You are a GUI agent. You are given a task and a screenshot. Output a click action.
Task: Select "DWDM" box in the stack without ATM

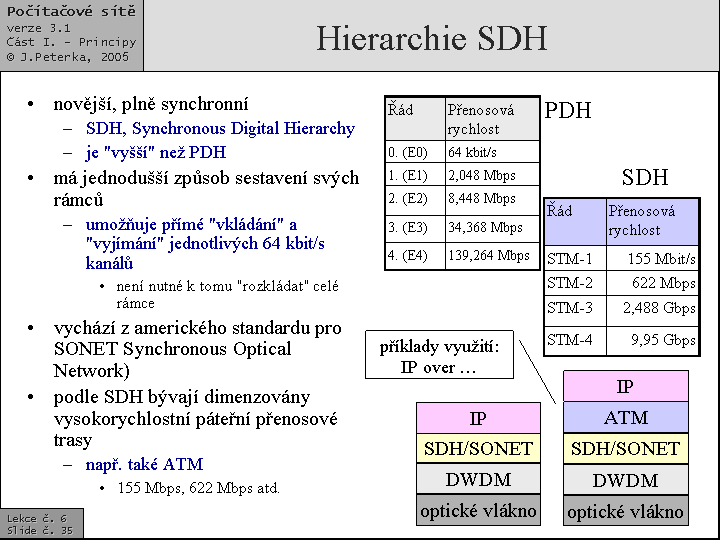[x=478, y=480]
